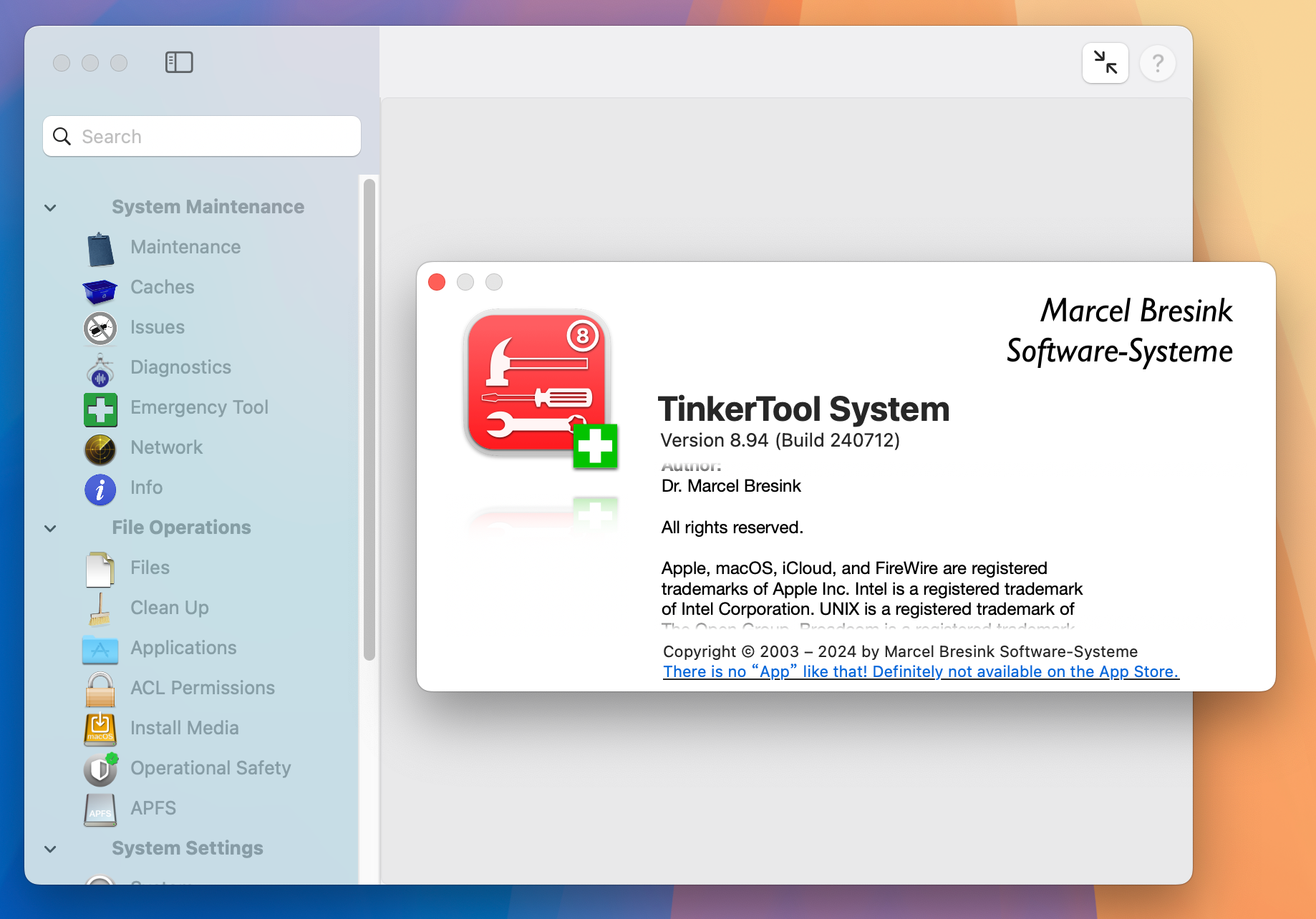Click the TinkerTool System title text
The width and height of the screenshot is (1316, 919).
pos(804,409)
